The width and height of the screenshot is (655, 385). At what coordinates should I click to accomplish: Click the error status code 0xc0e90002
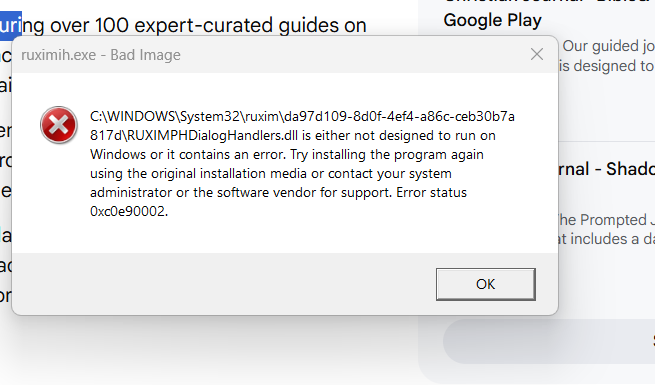pyautogui.click(x=129, y=211)
